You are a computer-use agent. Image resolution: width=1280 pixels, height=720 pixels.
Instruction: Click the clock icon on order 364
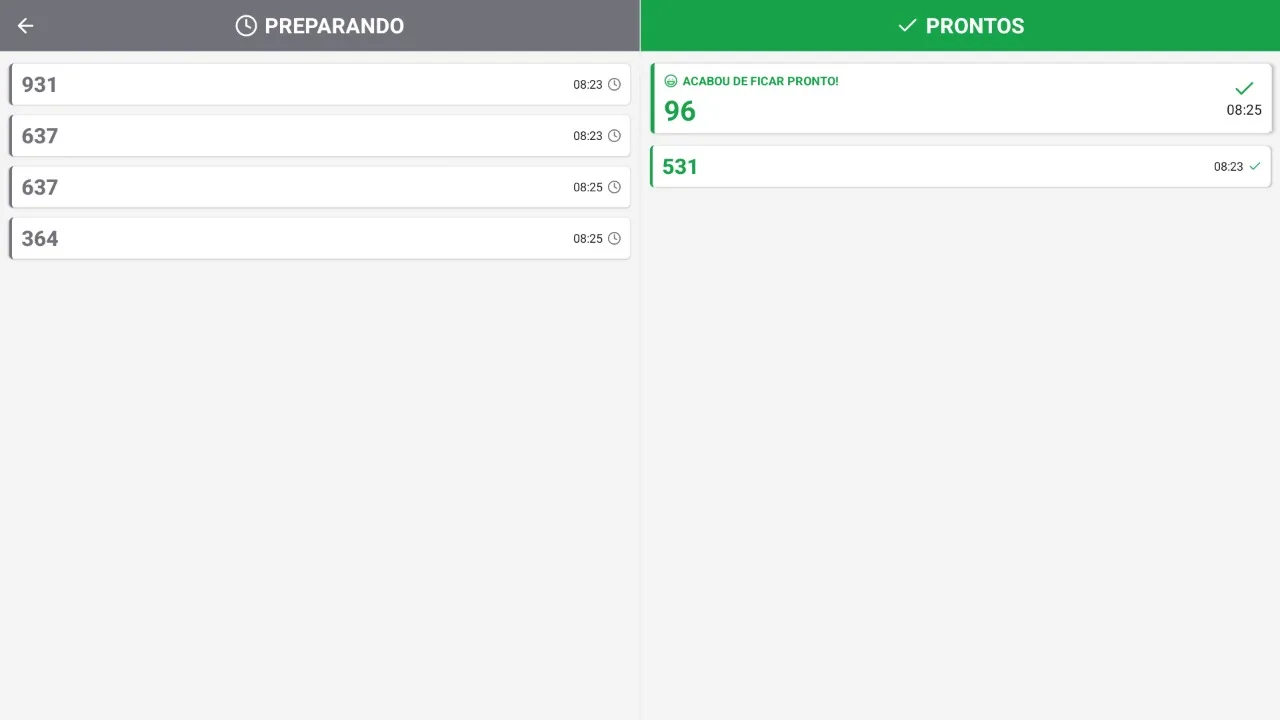point(614,239)
